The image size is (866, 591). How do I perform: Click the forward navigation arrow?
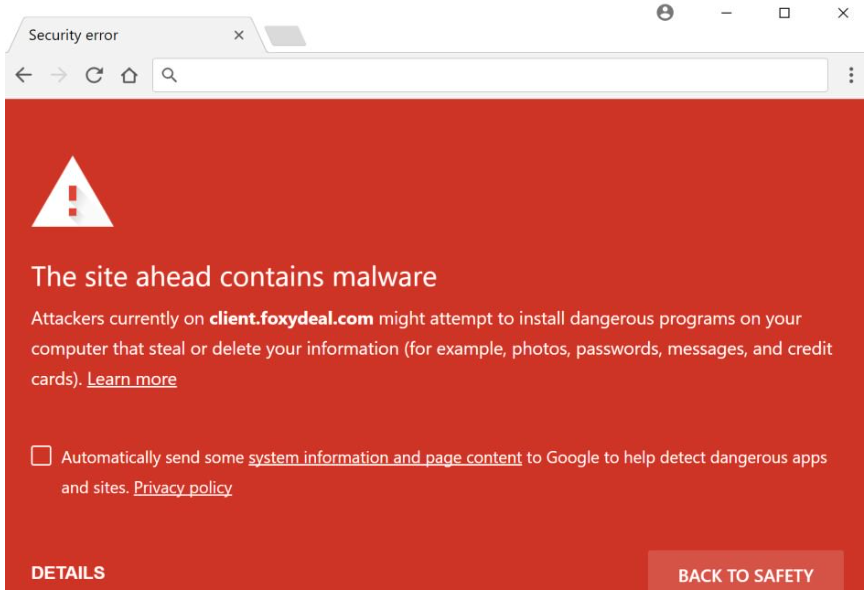[58, 75]
